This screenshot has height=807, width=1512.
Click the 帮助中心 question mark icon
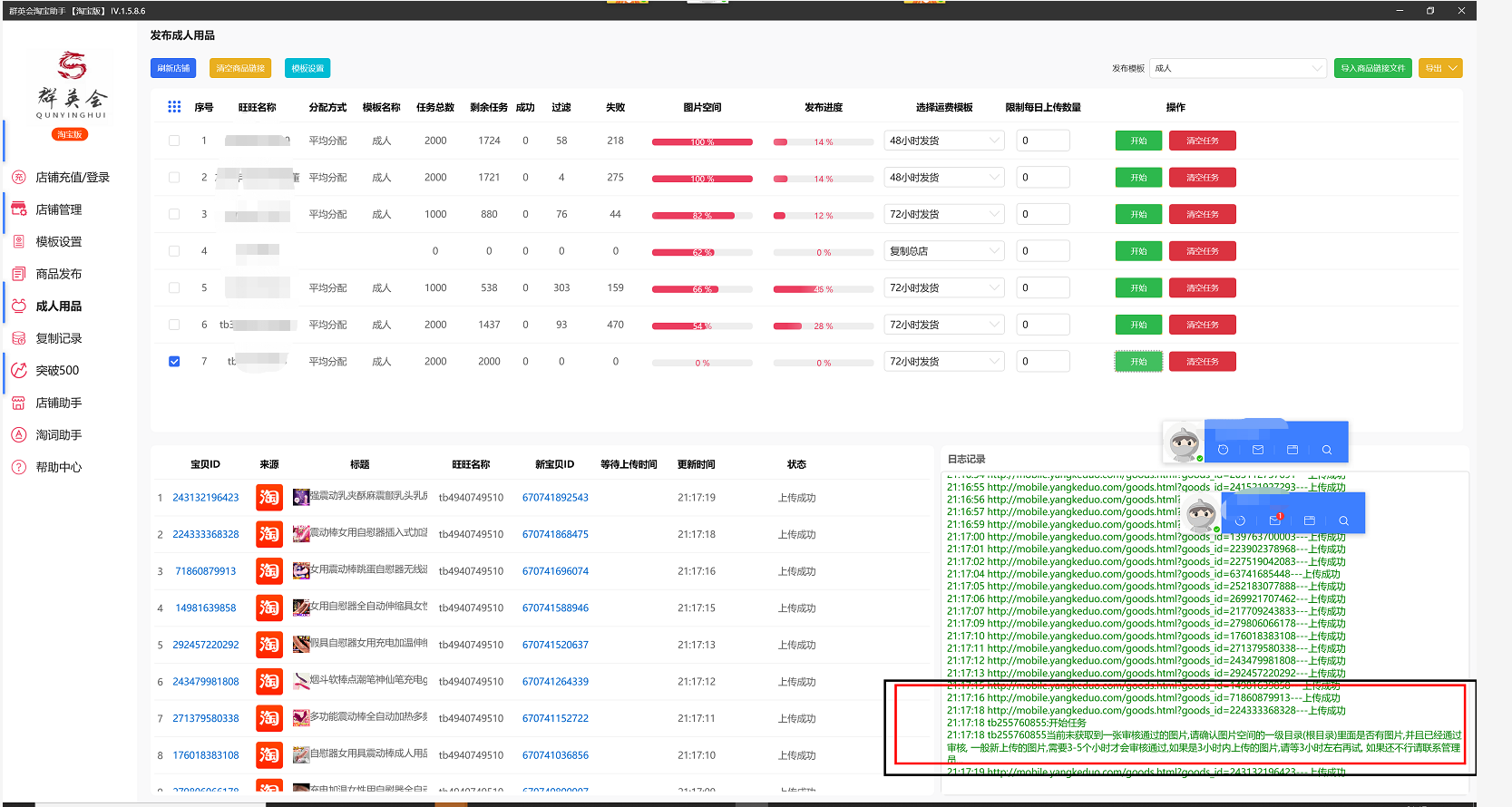[19, 467]
